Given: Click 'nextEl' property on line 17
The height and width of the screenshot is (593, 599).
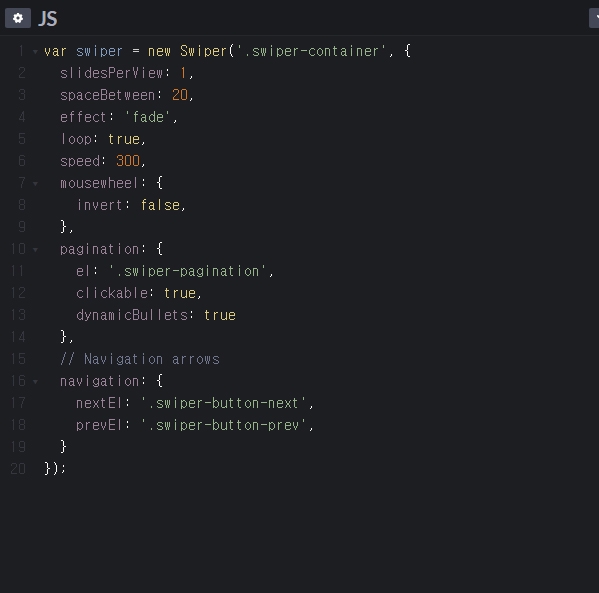Looking at the screenshot, I should pyautogui.click(x=99, y=403).
